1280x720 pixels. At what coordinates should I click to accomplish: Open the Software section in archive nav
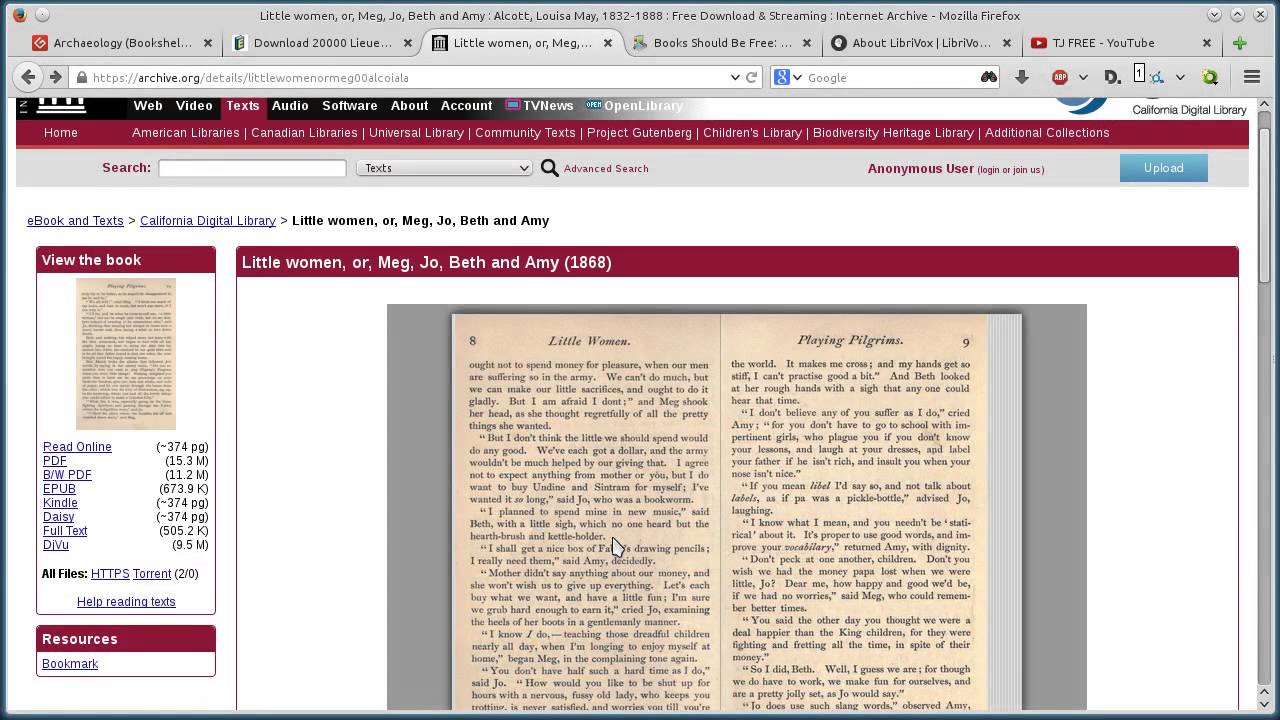click(349, 105)
